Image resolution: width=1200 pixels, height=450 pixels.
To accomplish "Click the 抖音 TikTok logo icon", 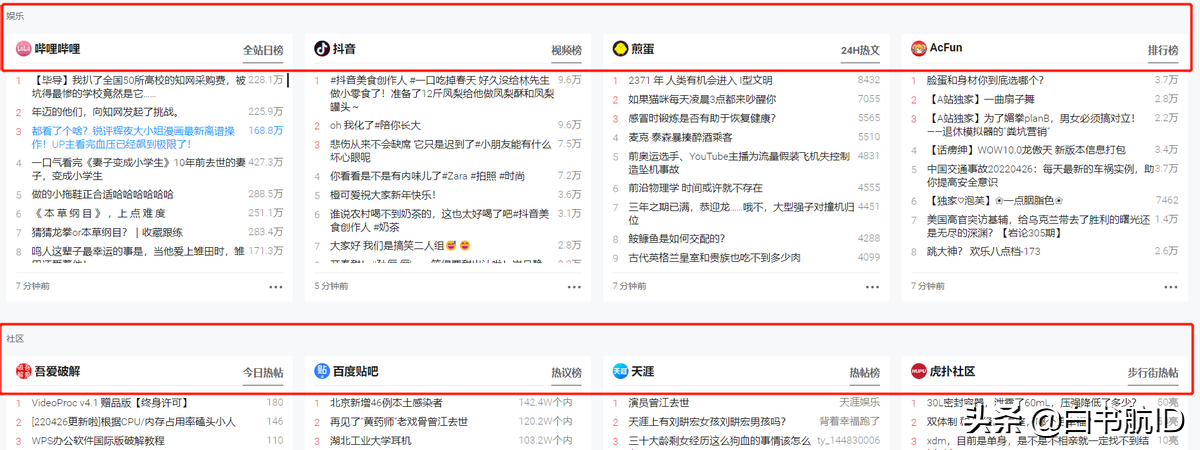I will (x=323, y=48).
